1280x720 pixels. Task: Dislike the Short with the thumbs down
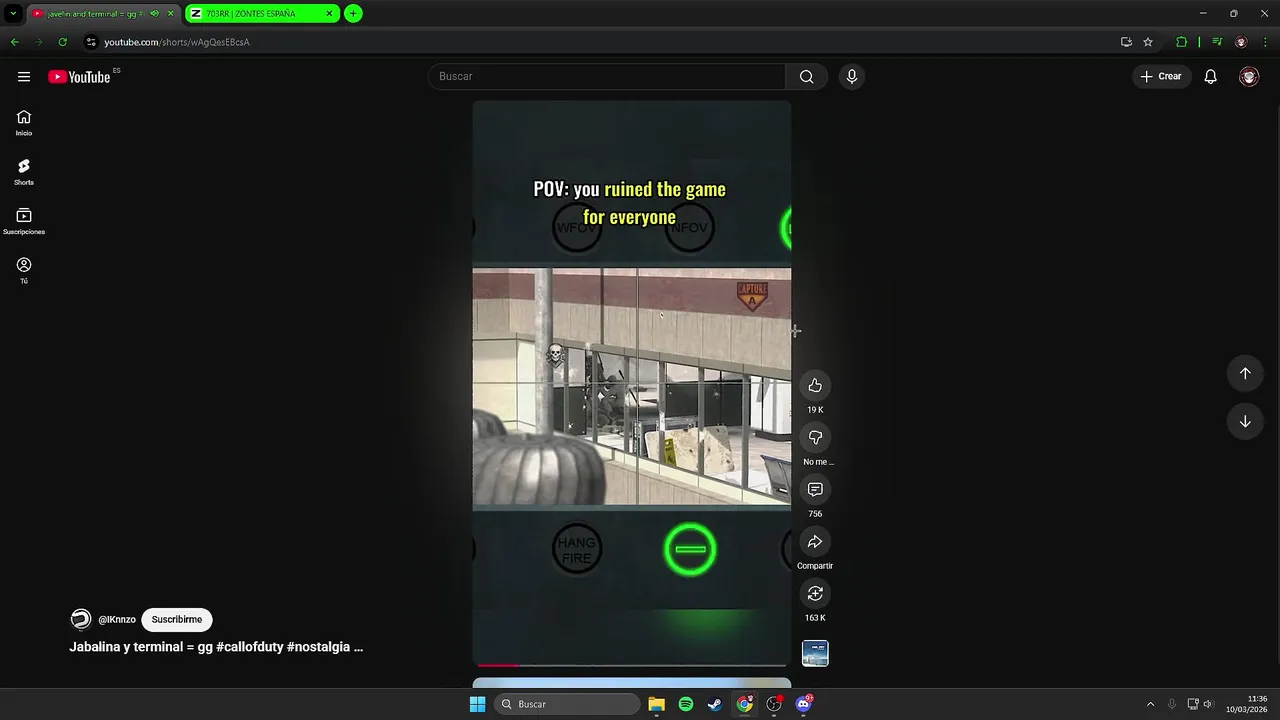(x=815, y=438)
